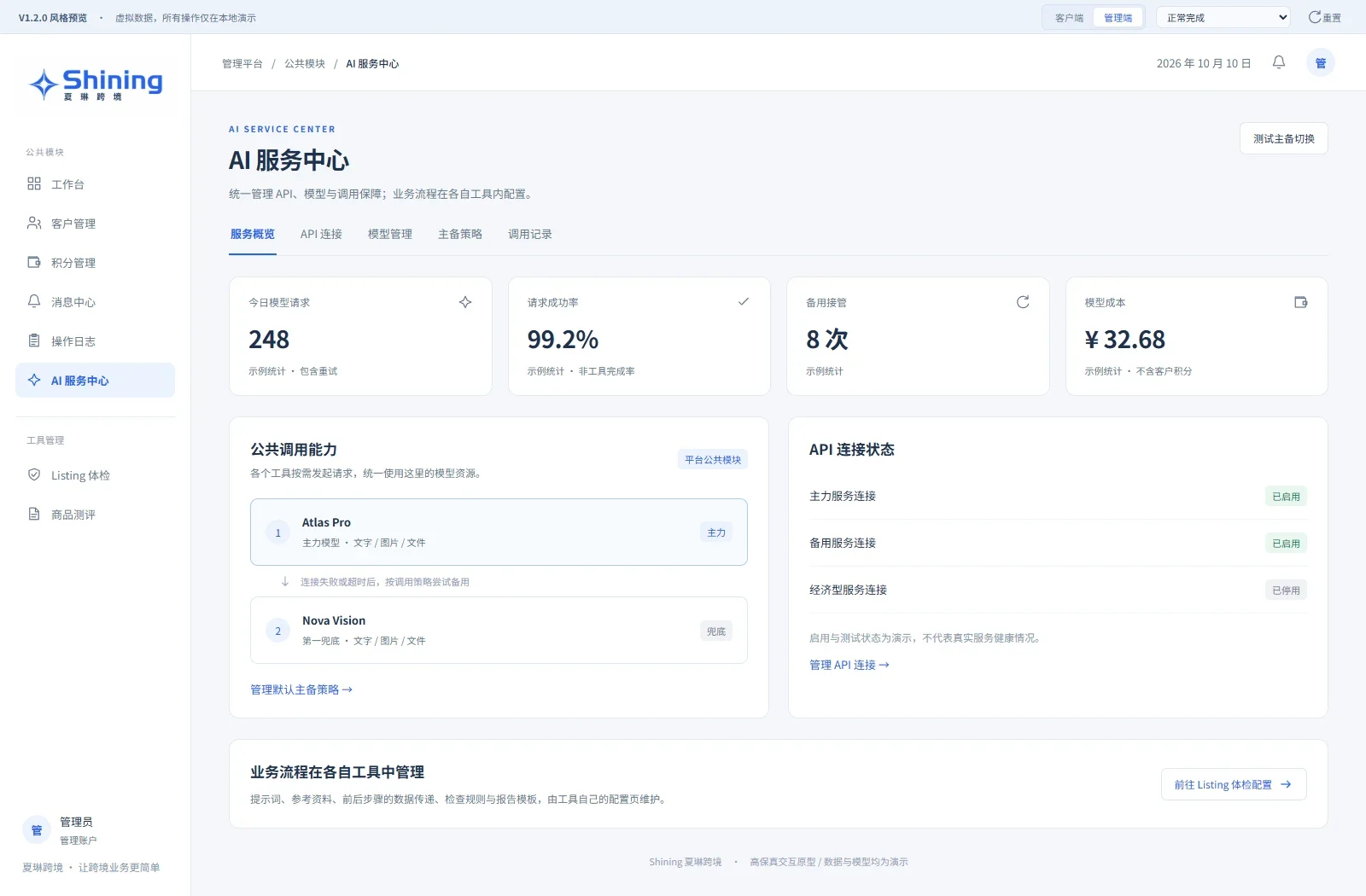Open 管理默认主备策略 link
1366x896 pixels.
pyautogui.click(x=301, y=689)
